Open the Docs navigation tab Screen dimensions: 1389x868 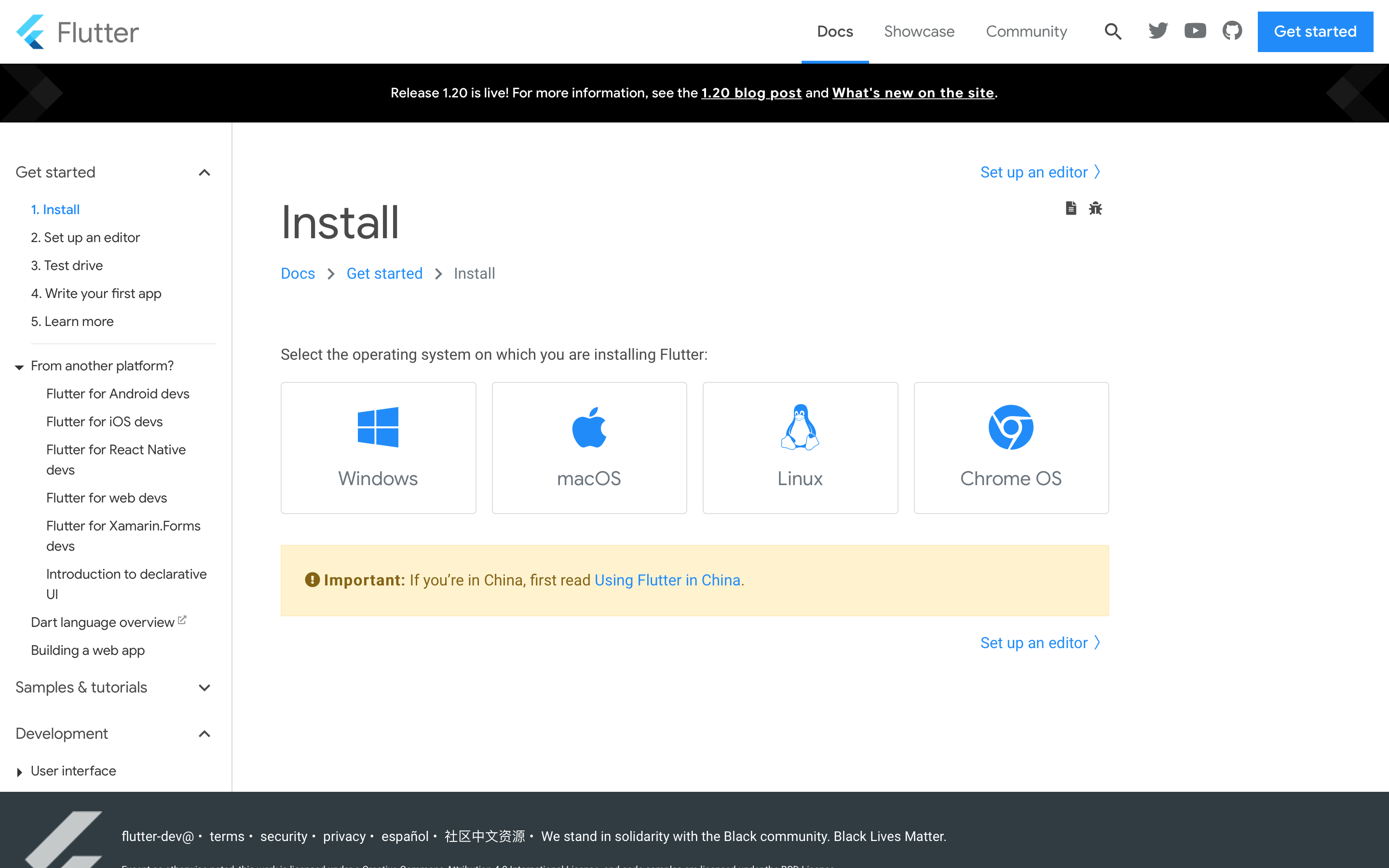835,31
